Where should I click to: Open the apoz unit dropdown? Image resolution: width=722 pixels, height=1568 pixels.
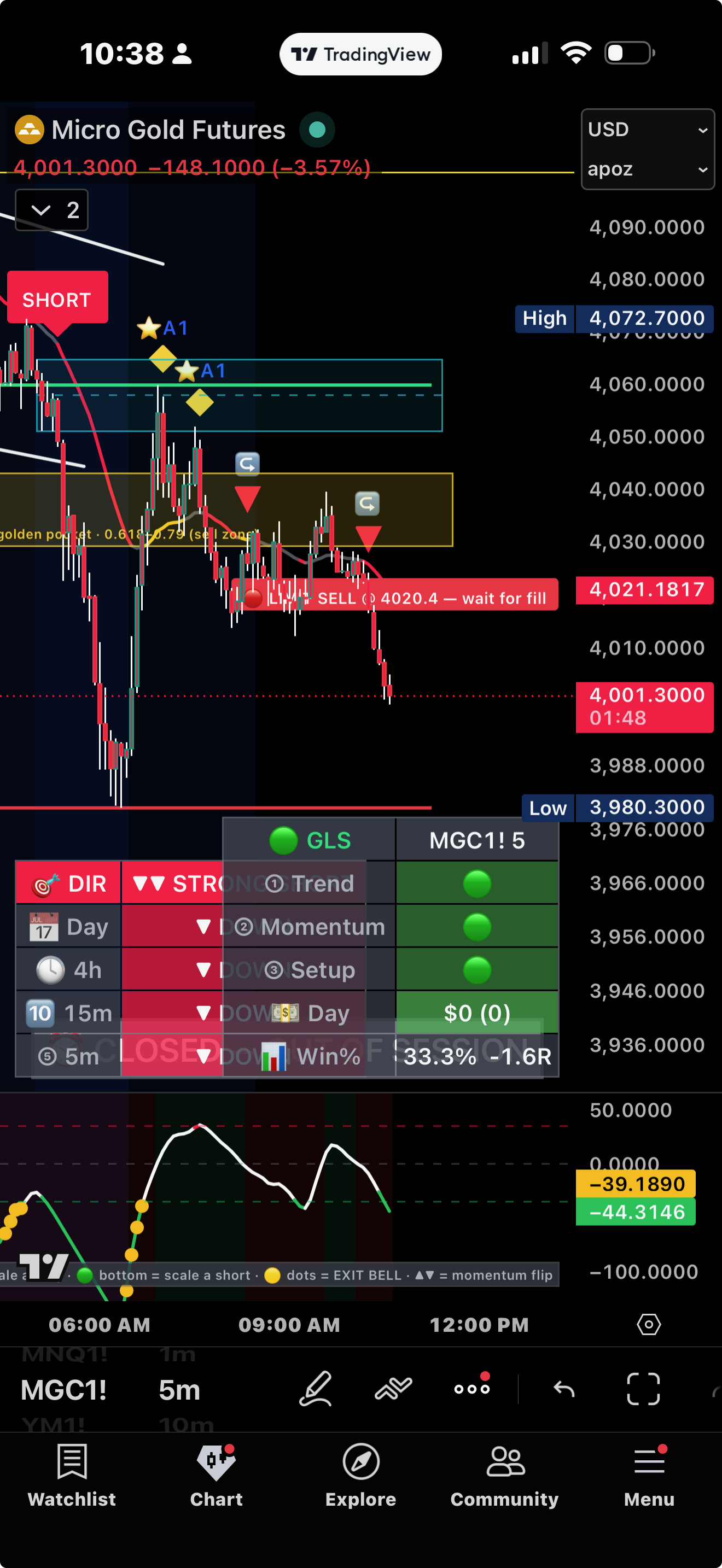coord(648,169)
